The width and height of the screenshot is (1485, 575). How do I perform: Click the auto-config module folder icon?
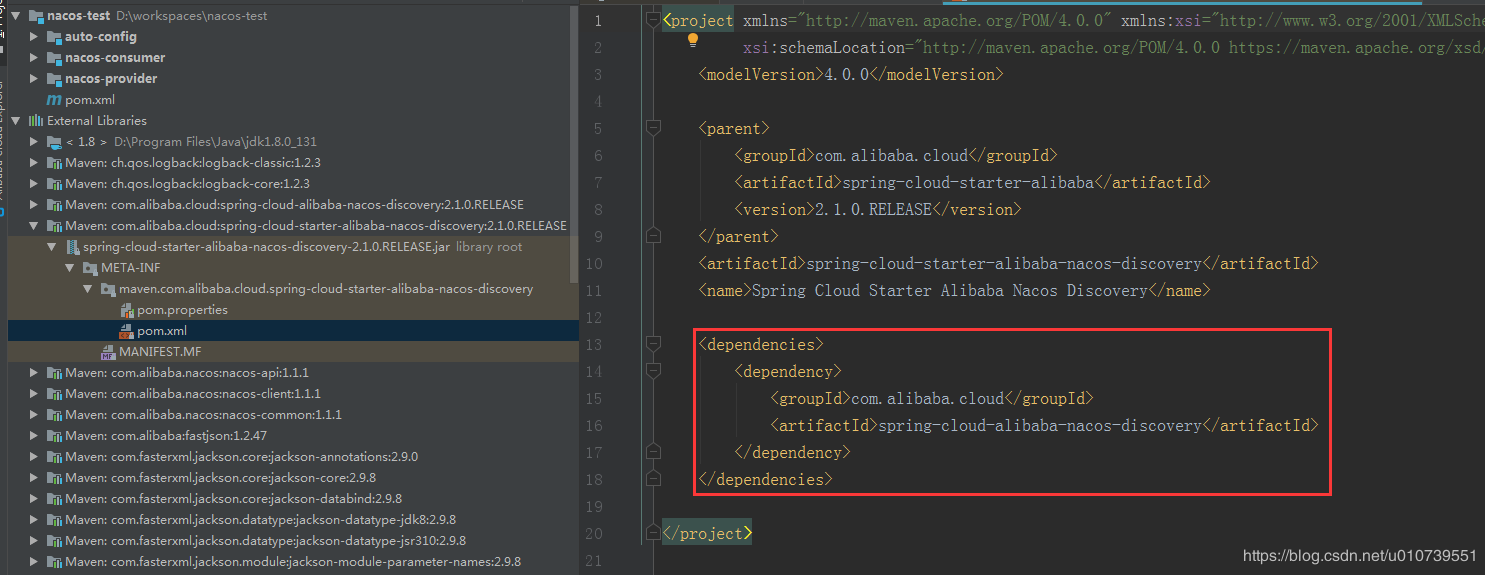coord(54,37)
